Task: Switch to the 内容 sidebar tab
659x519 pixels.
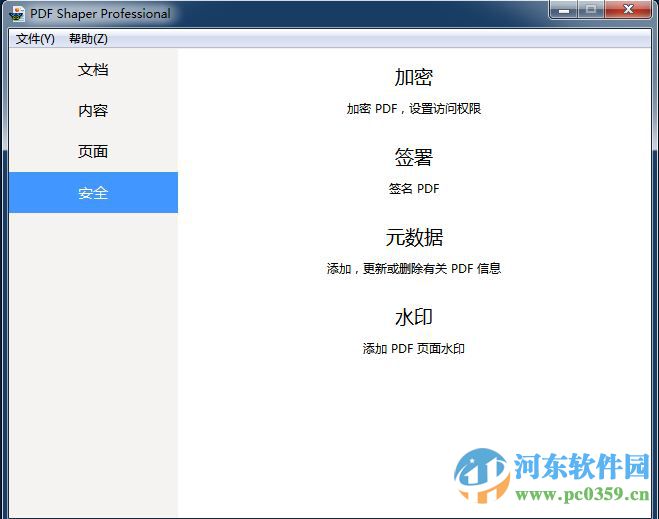Action: coord(93,111)
